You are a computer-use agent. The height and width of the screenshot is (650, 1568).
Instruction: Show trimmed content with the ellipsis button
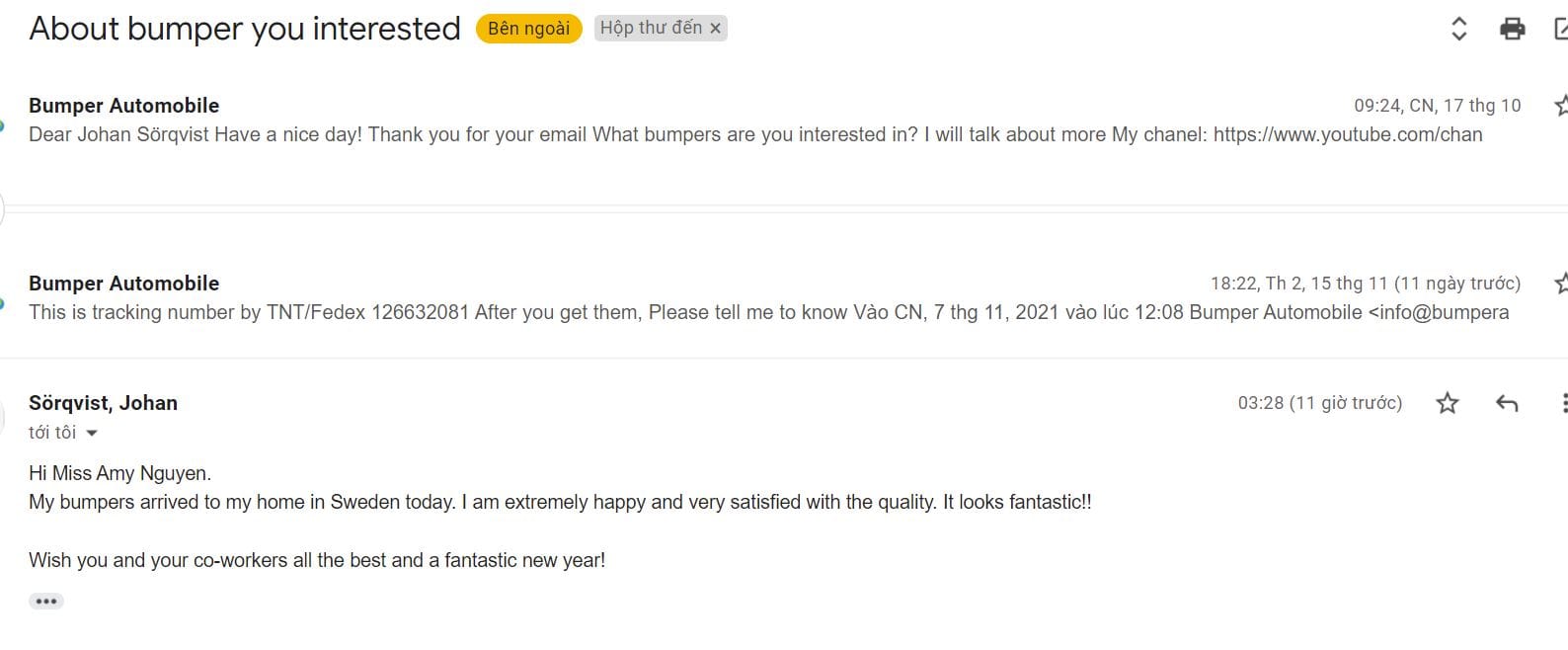click(46, 602)
